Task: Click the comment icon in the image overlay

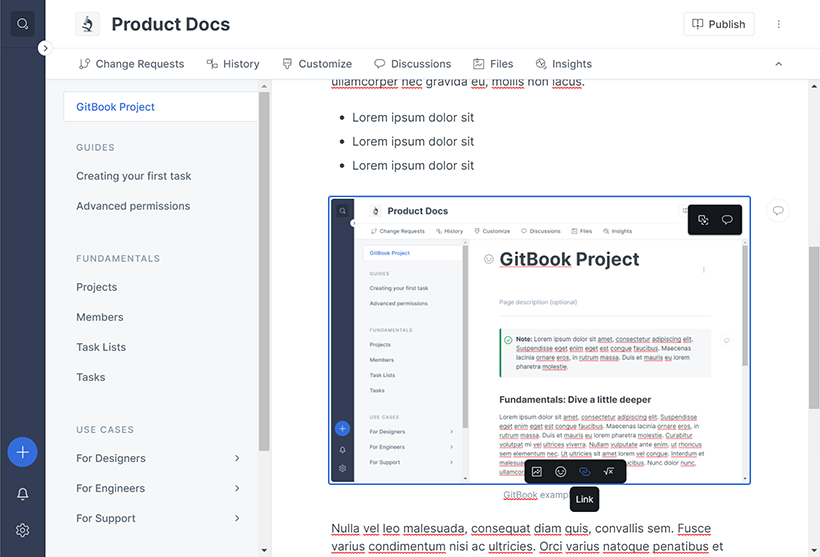Action: coord(727,220)
